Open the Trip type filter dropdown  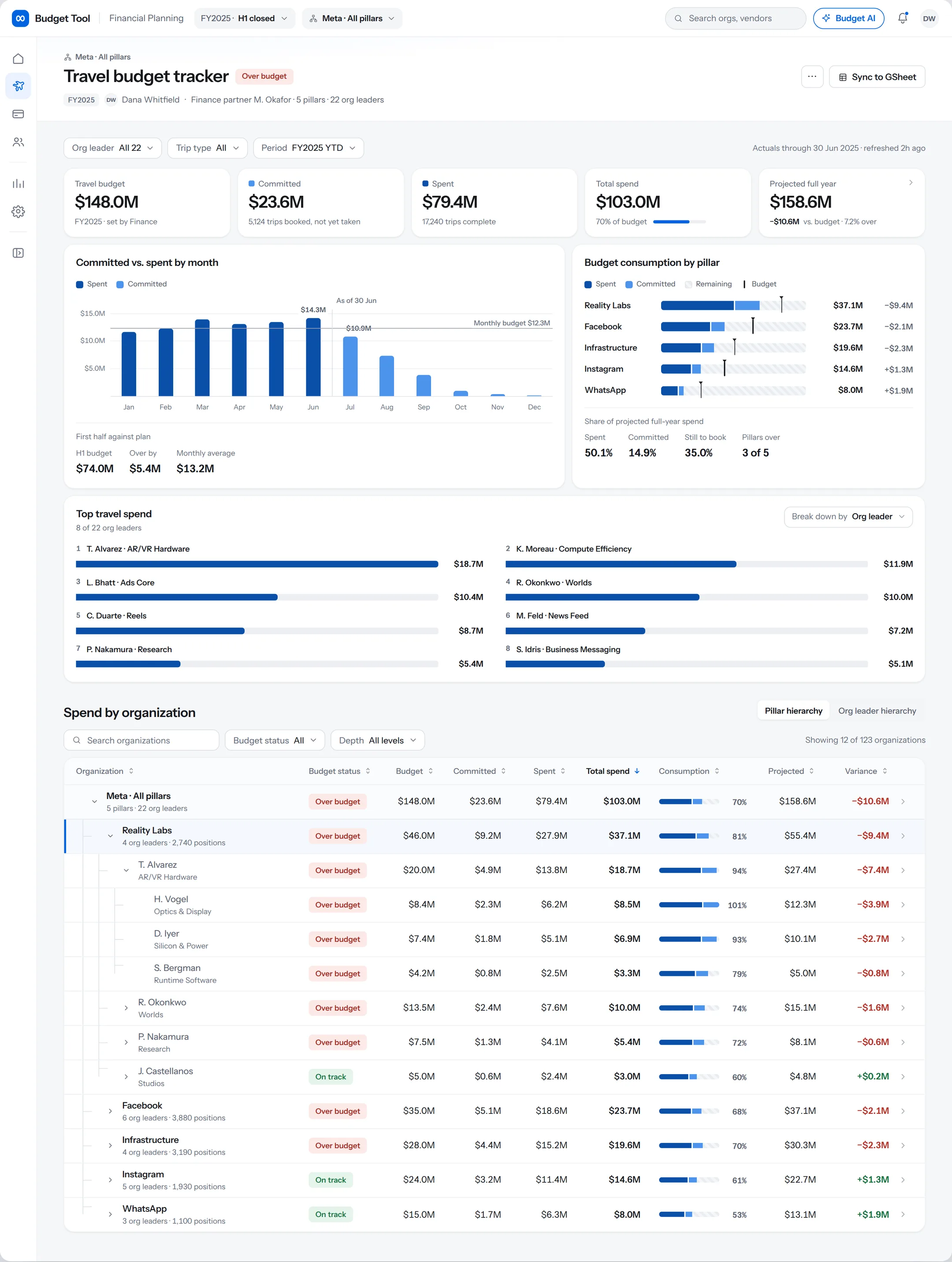pos(207,148)
